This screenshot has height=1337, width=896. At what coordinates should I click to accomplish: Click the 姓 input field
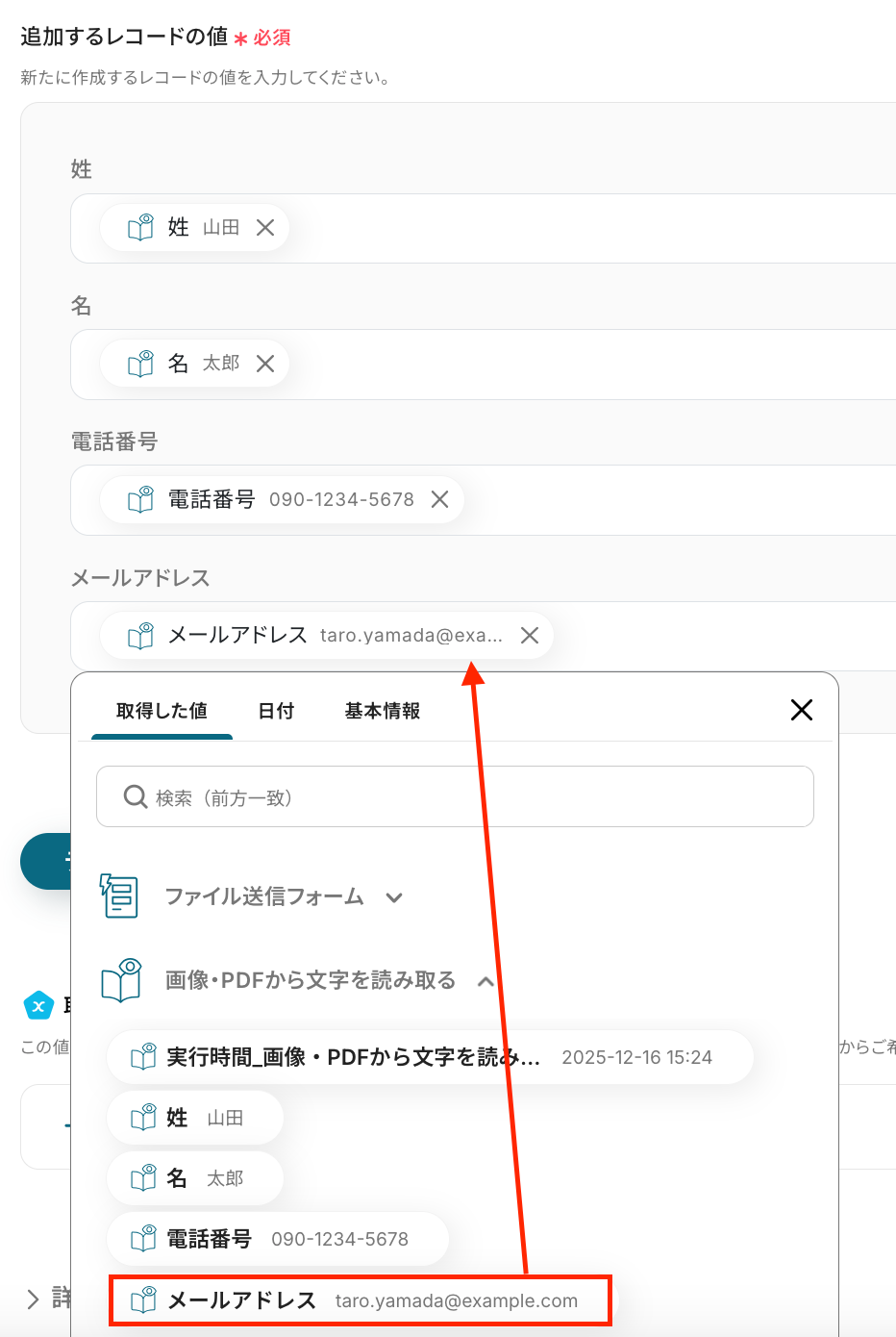[x=483, y=228]
